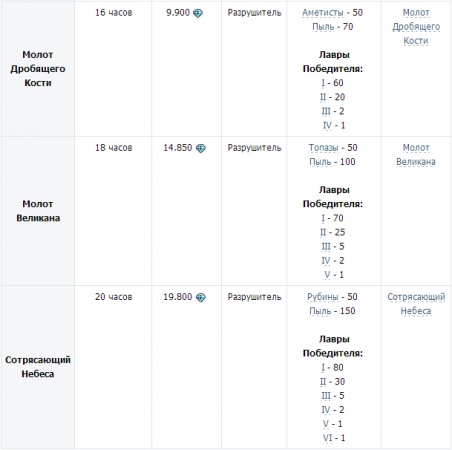The width and height of the screenshot is (452, 450).
Task: Open the Аметисты link
Action: pyautogui.click(x=323, y=13)
